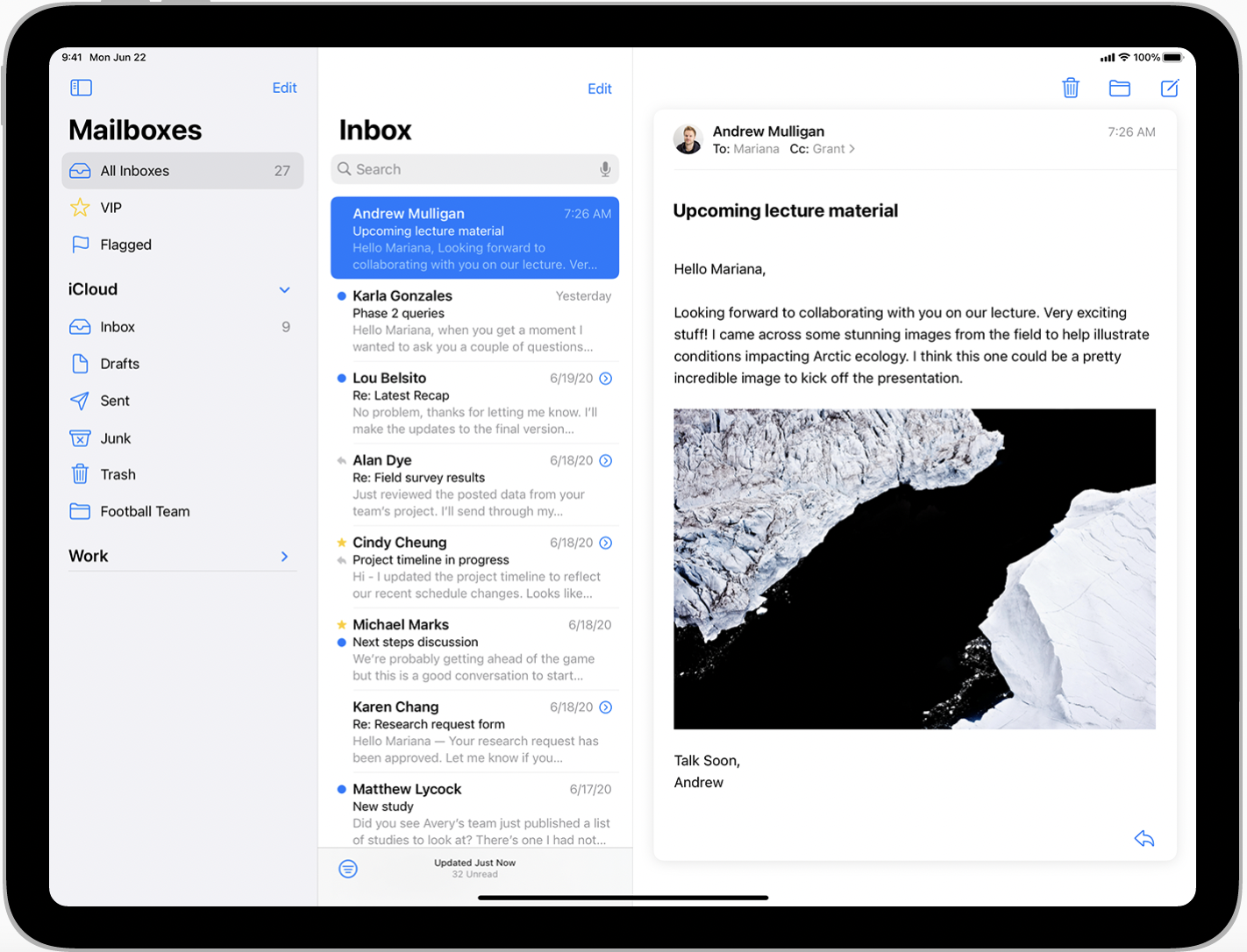This screenshot has height=952, width=1247.
Task: Open Michael Marks Next steps discussion email
Action: tap(474, 650)
